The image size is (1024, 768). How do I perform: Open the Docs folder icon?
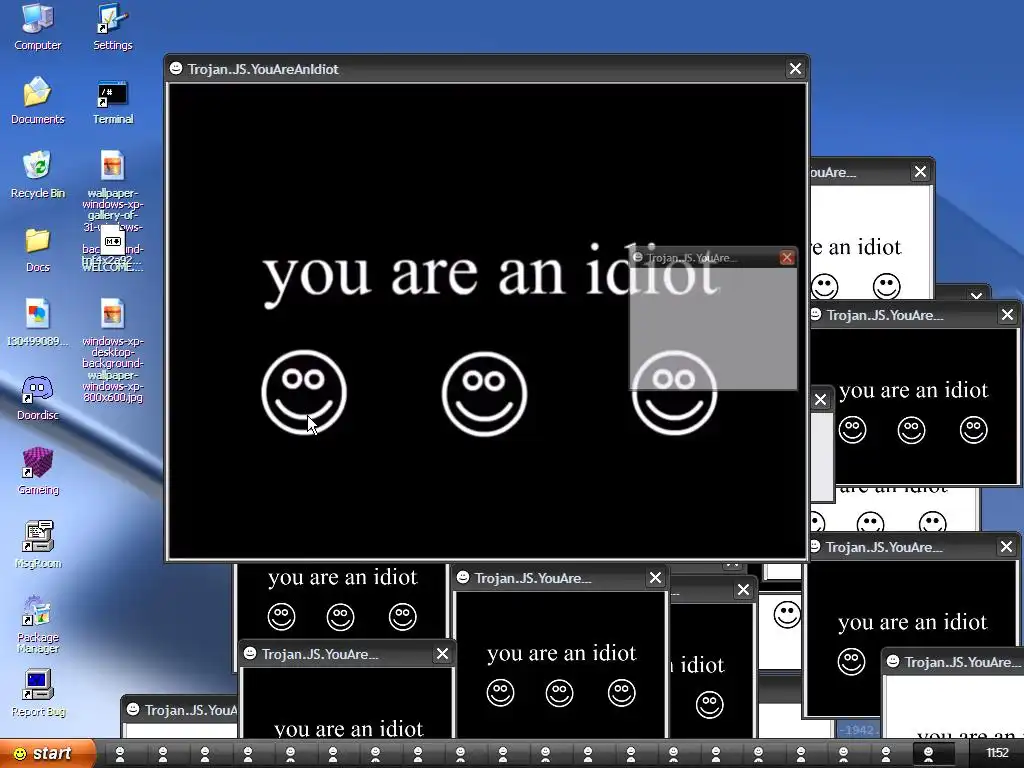coord(38,249)
